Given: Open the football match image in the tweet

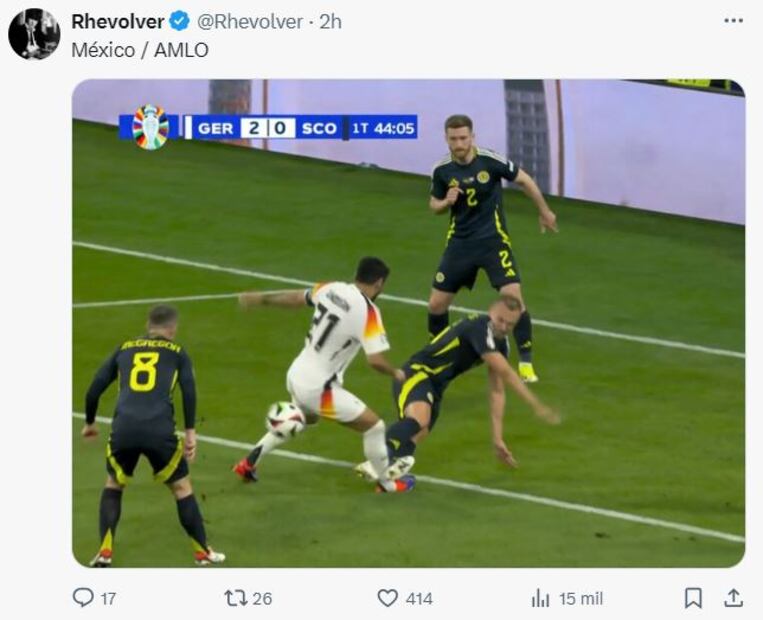Looking at the screenshot, I should (408, 323).
